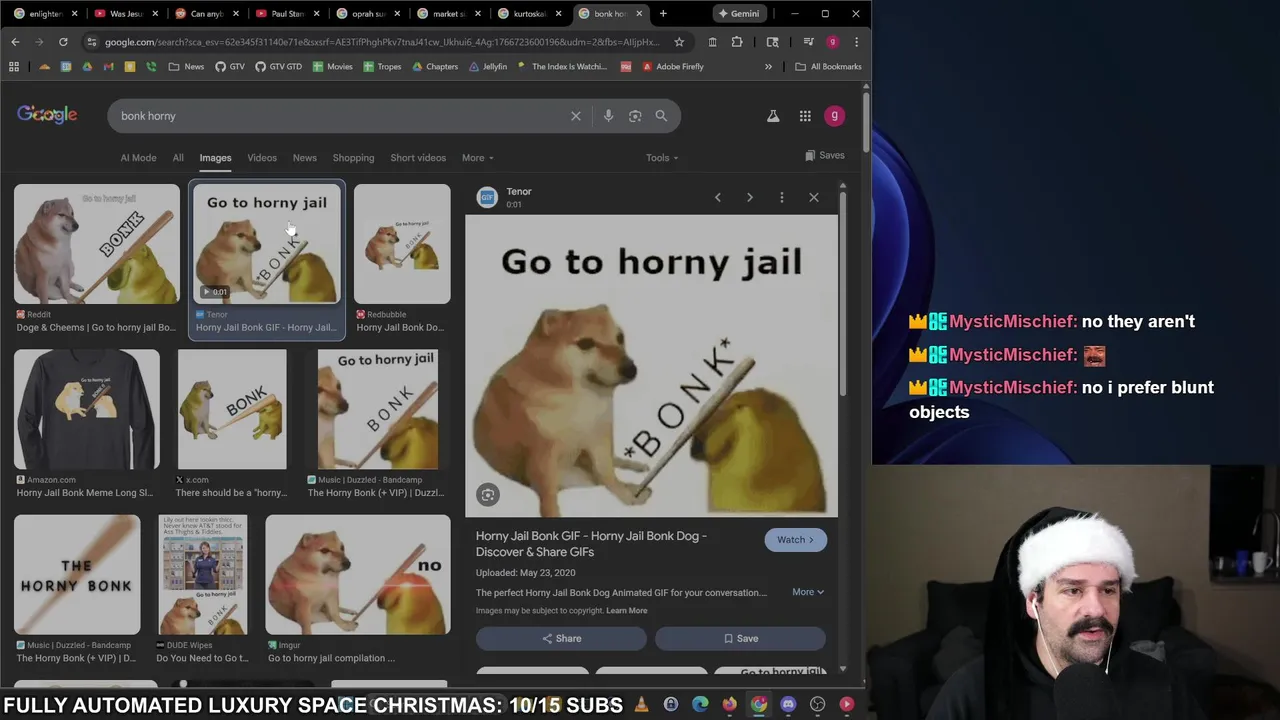Open the All Bookmarks folder
This screenshot has width=1280, height=720.
click(x=828, y=67)
